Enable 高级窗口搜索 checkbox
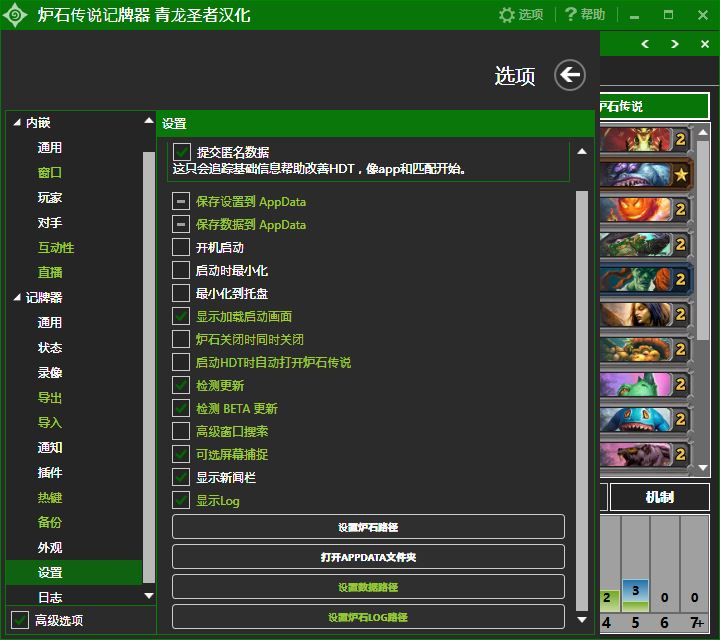 (180, 431)
